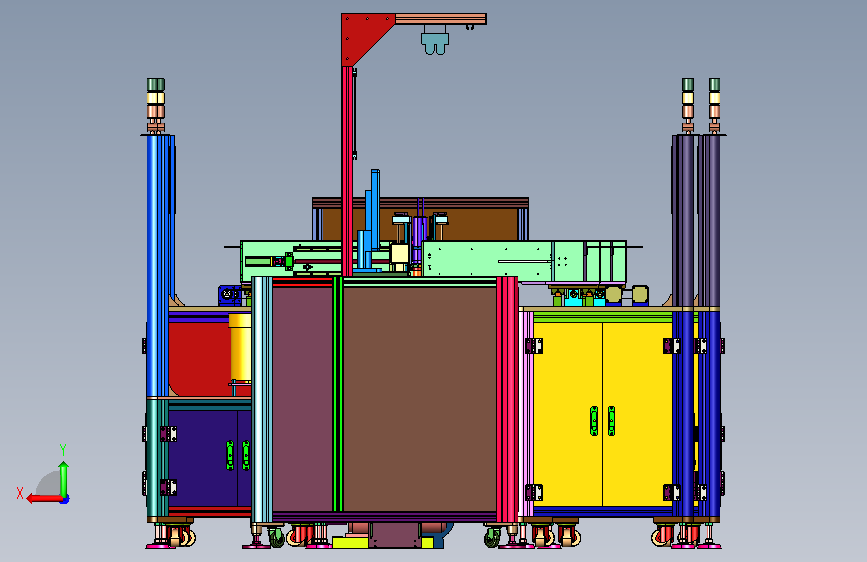Select the dark purple cabinet door at lower left

[203, 458]
